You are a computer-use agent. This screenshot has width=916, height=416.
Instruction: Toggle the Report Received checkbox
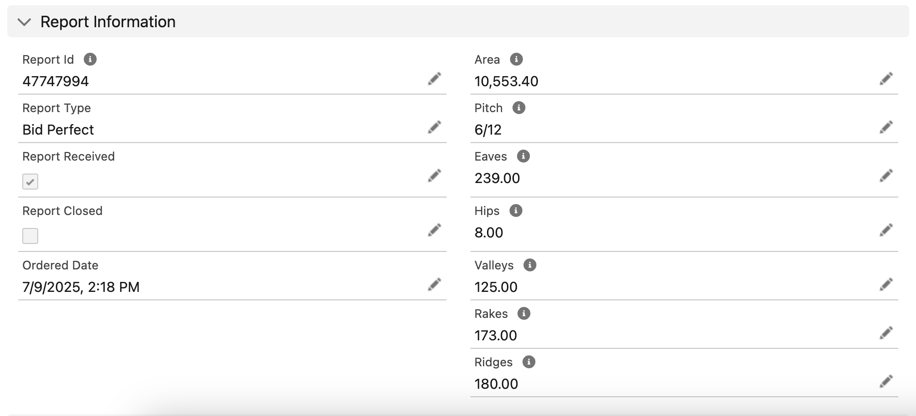click(31, 182)
